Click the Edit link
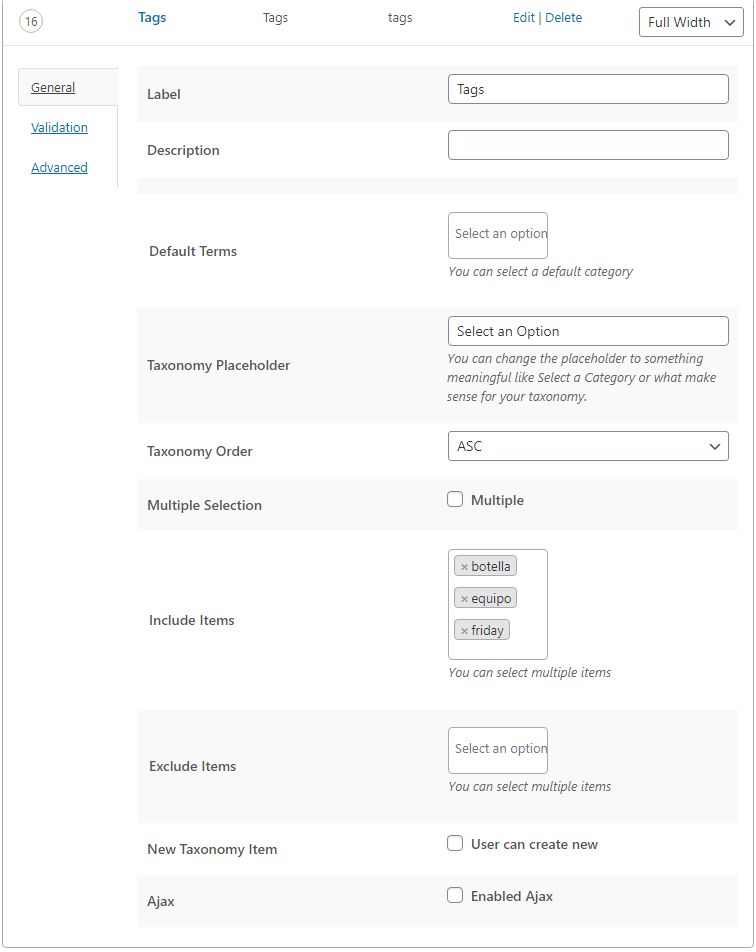756x952 pixels. pyautogui.click(x=523, y=18)
